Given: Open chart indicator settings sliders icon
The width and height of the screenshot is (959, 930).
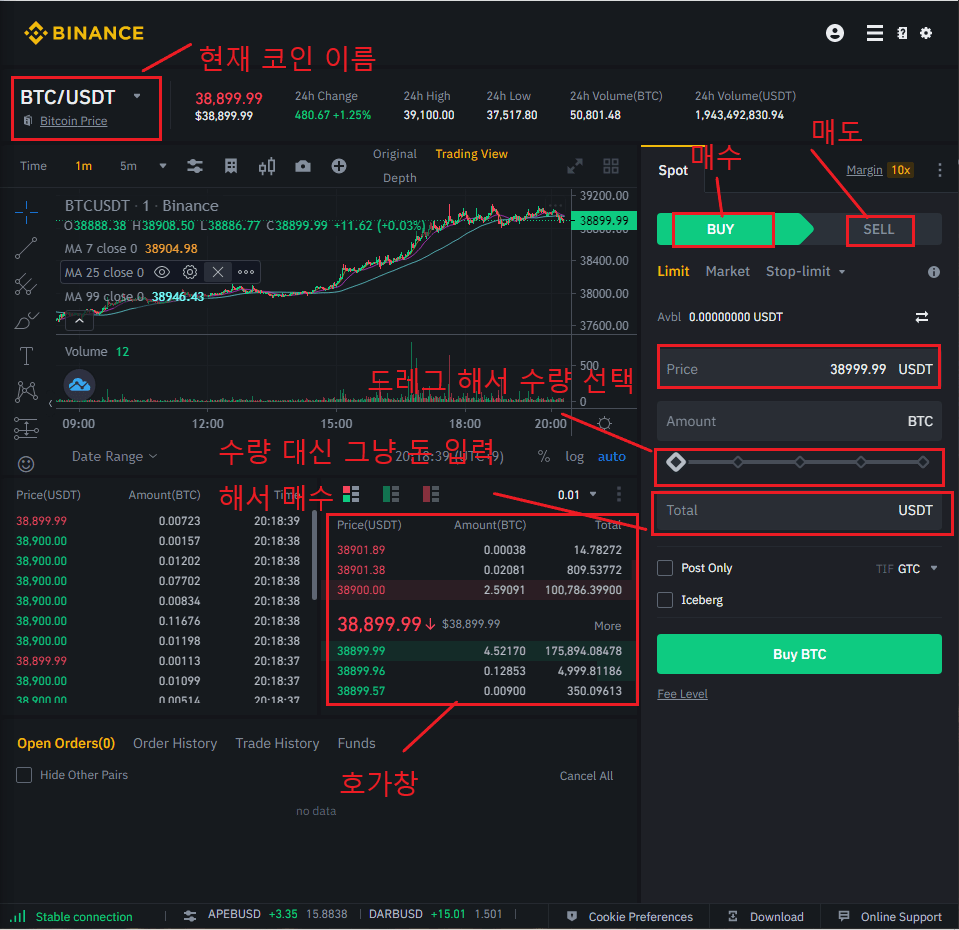Looking at the screenshot, I should 194,166.
